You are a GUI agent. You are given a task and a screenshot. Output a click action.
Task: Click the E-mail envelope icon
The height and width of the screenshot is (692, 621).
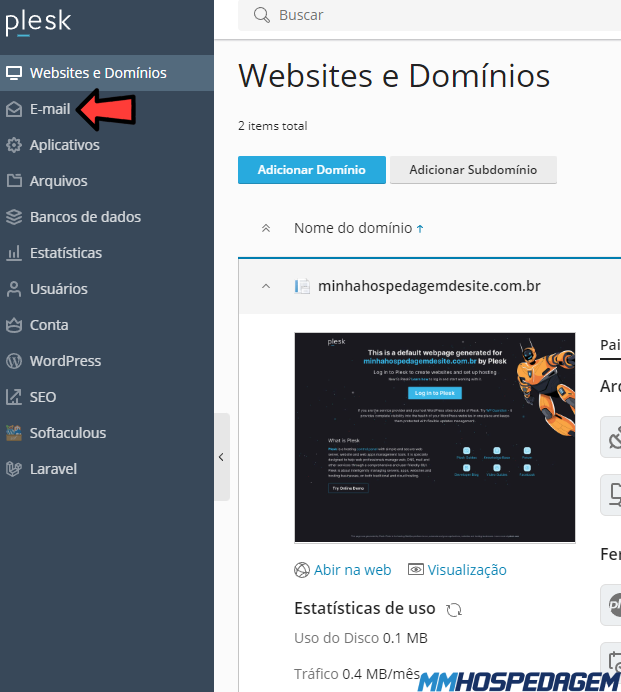coord(14,109)
